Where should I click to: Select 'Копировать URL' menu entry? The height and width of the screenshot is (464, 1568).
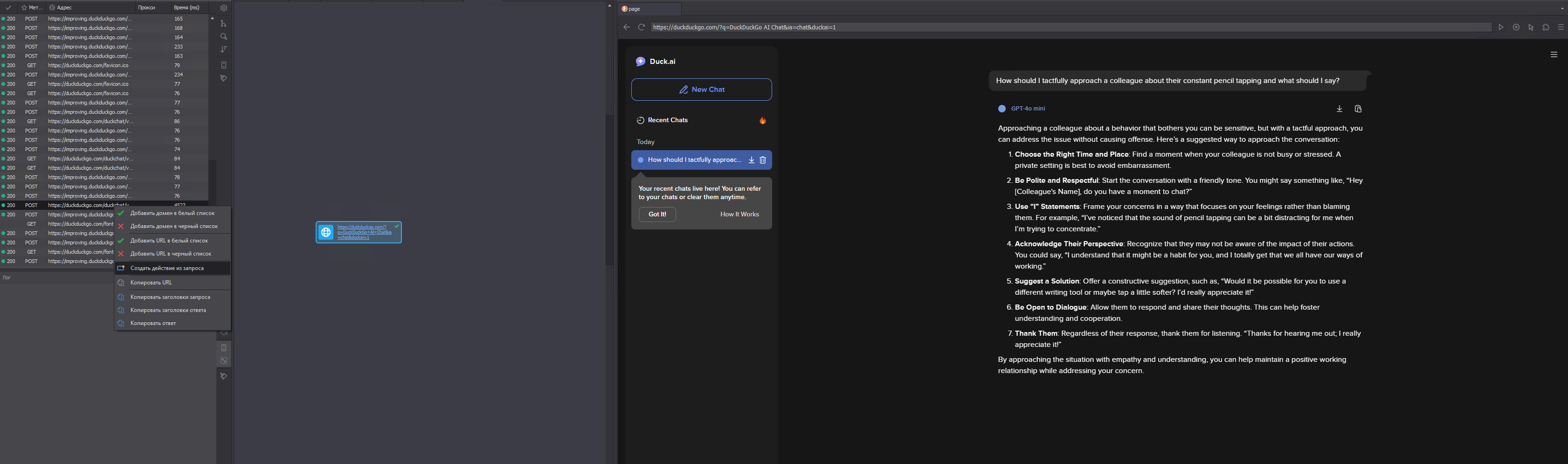172,283
